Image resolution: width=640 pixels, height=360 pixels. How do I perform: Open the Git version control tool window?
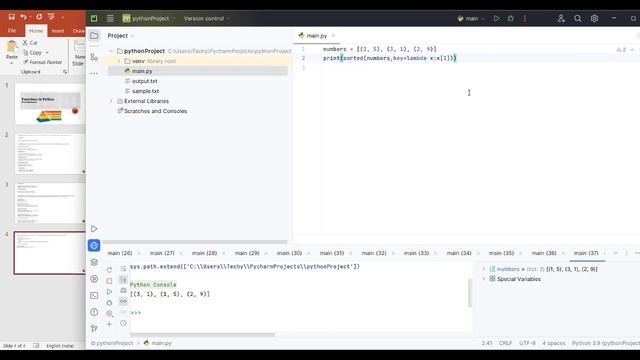click(94, 329)
